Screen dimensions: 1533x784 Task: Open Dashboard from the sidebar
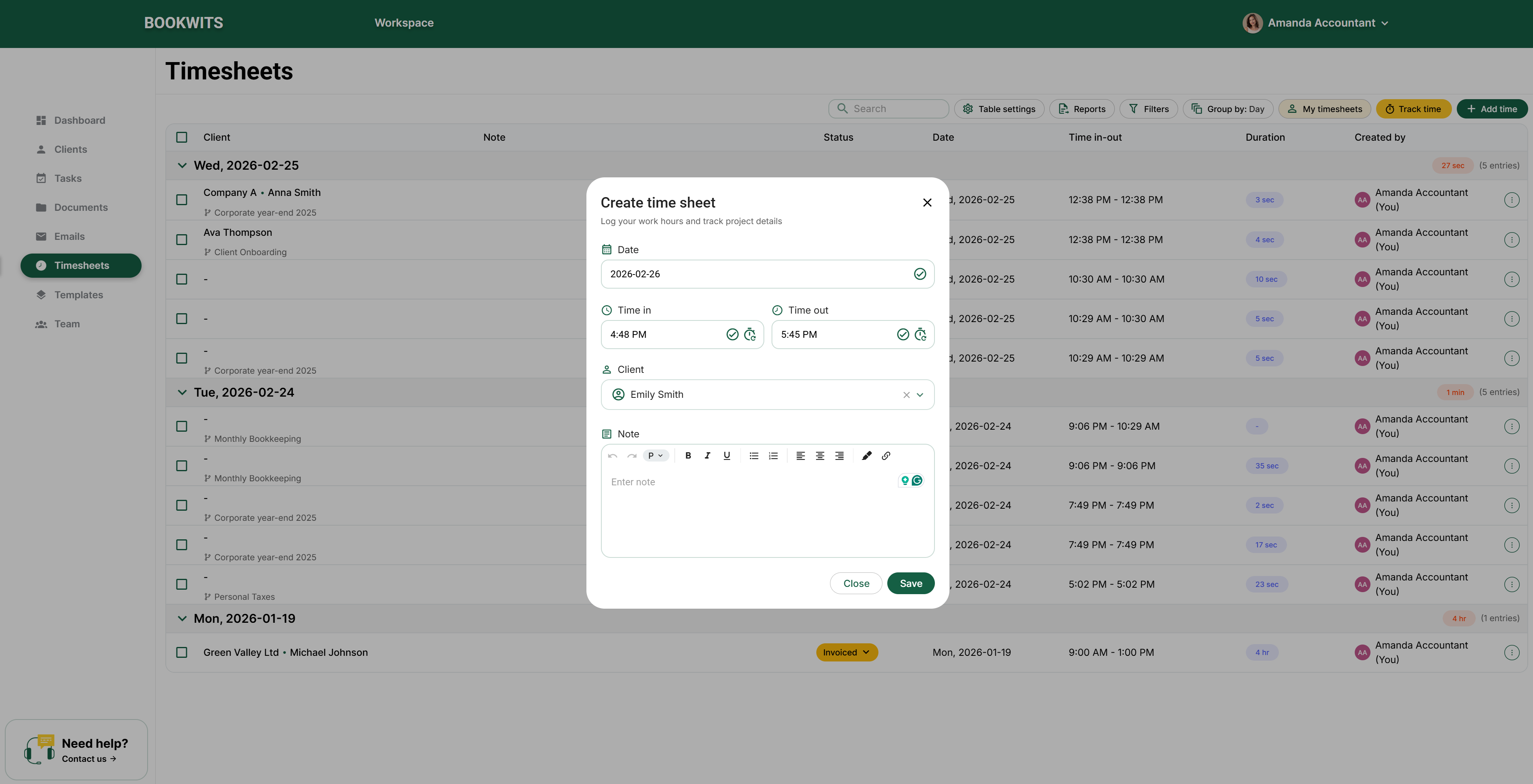pyautogui.click(x=79, y=120)
